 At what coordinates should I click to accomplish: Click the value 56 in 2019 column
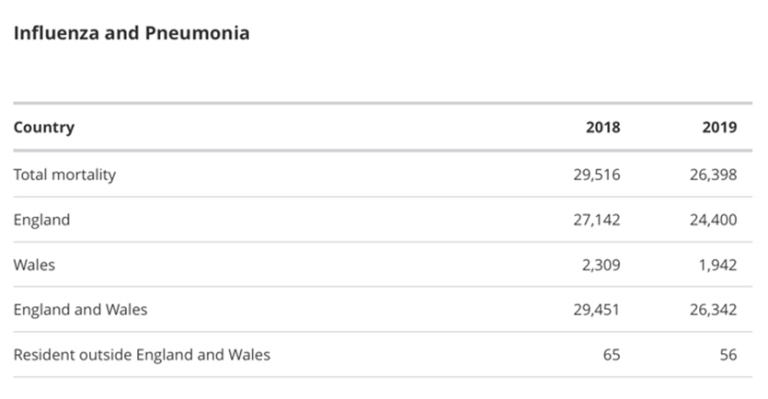point(728,355)
